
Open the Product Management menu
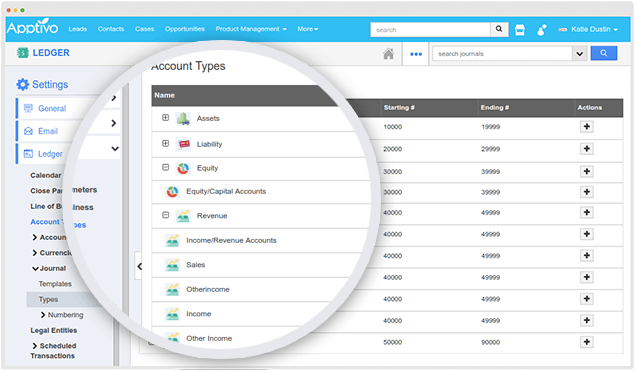pyautogui.click(x=251, y=29)
